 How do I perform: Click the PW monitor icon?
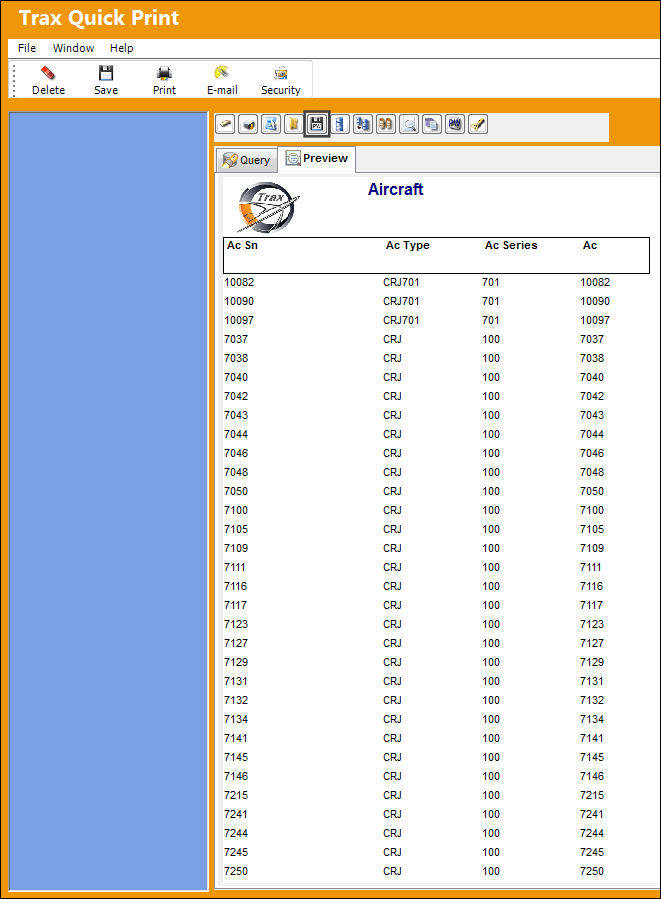pyautogui.click(x=455, y=124)
